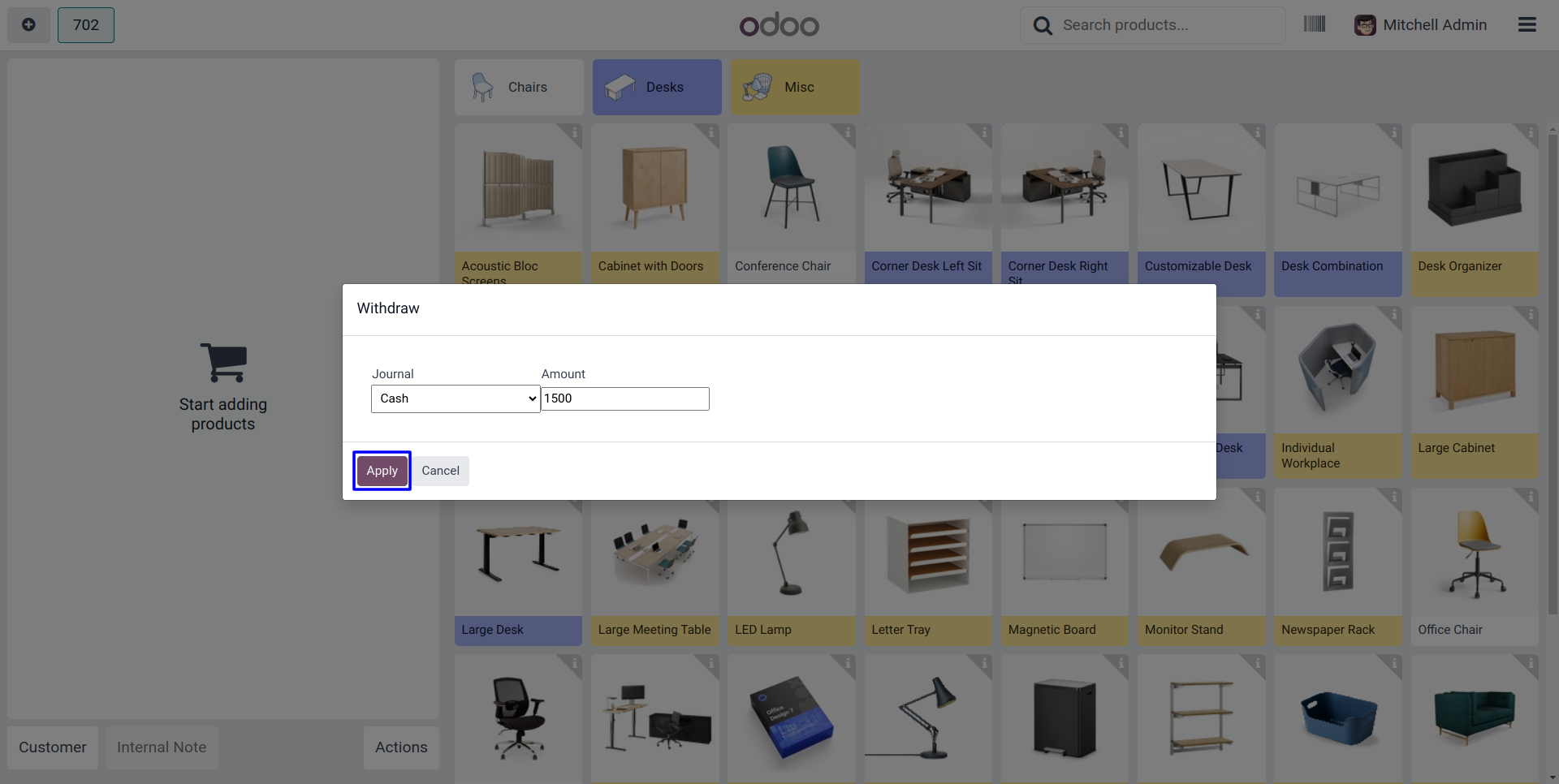Add Individual Workplace product
The width and height of the screenshot is (1559, 784).
[1338, 391]
